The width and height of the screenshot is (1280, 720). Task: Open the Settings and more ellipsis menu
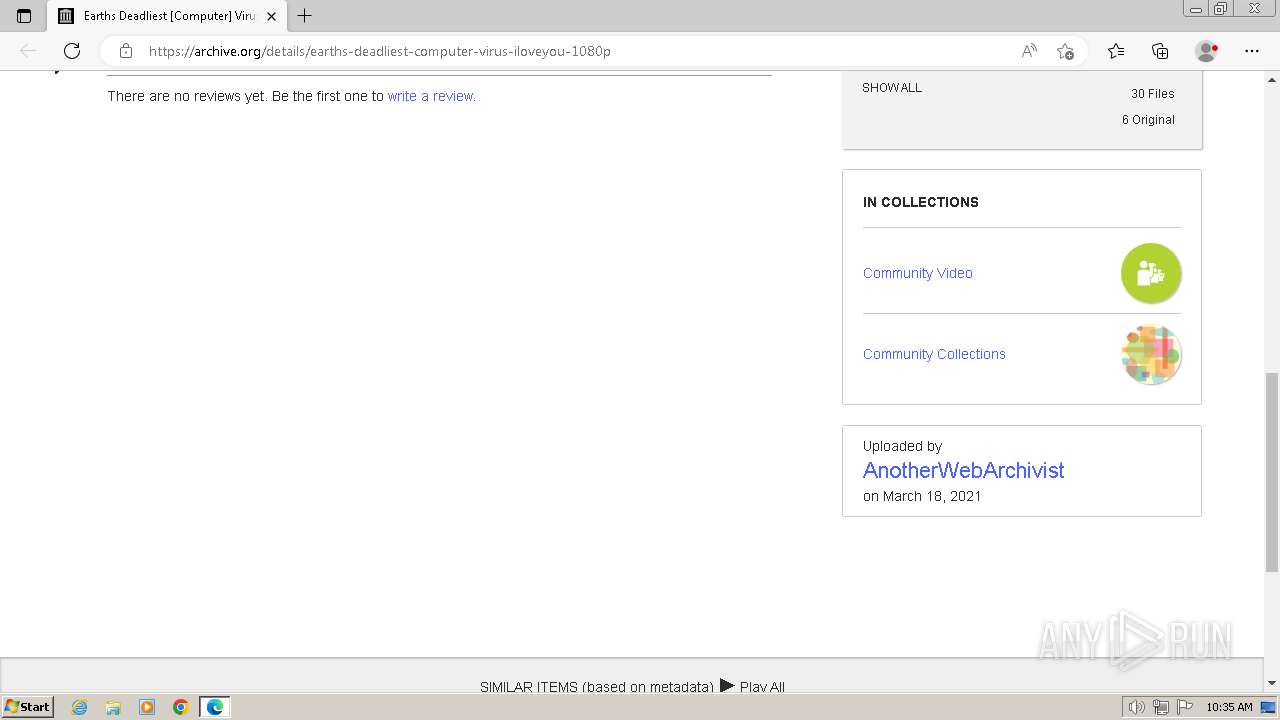click(1252, 51)
